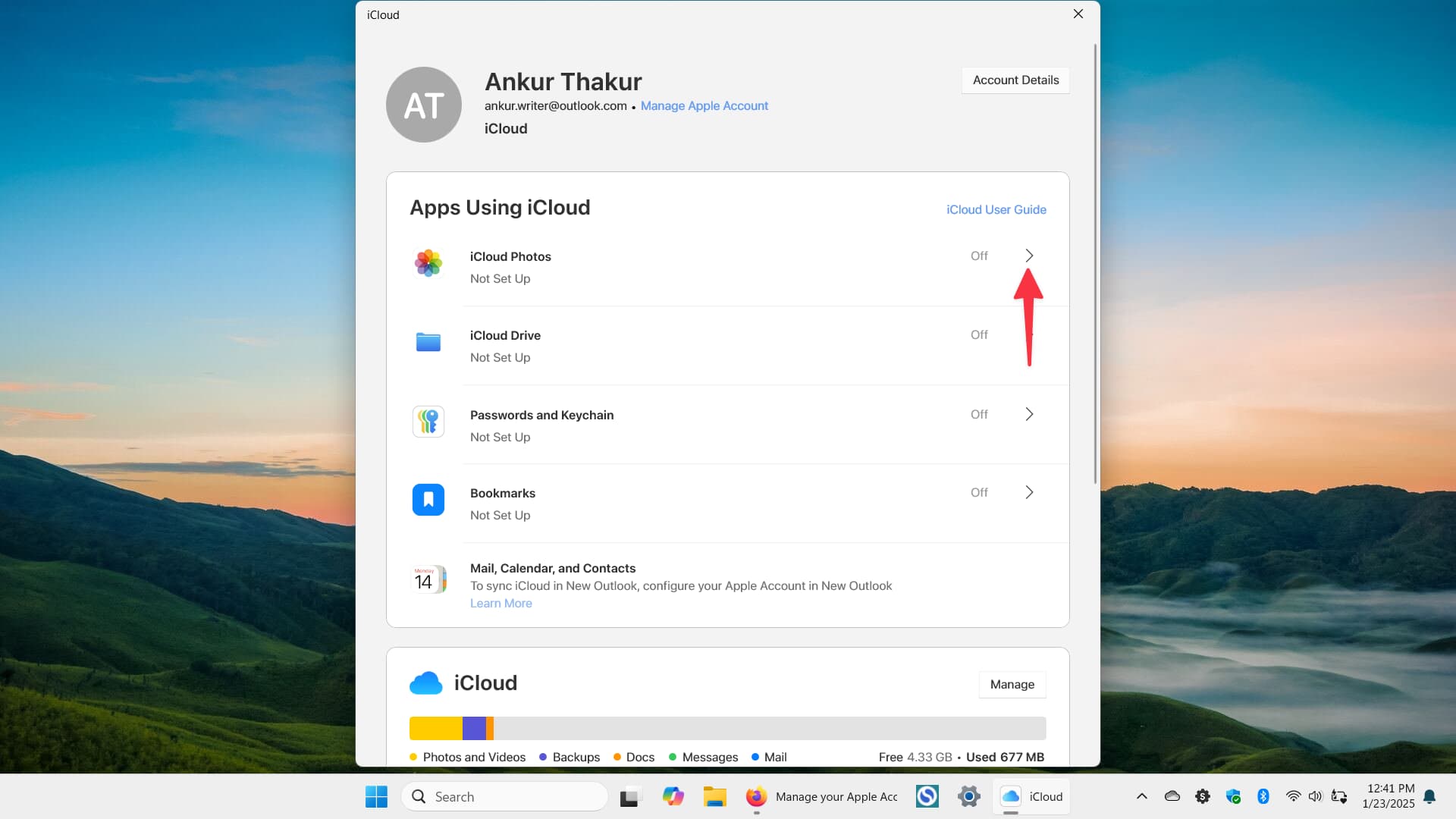The image size is (1456, 819).
Task: Click the iCloud Drive folder icon
Action: click(x=428, y=342)
